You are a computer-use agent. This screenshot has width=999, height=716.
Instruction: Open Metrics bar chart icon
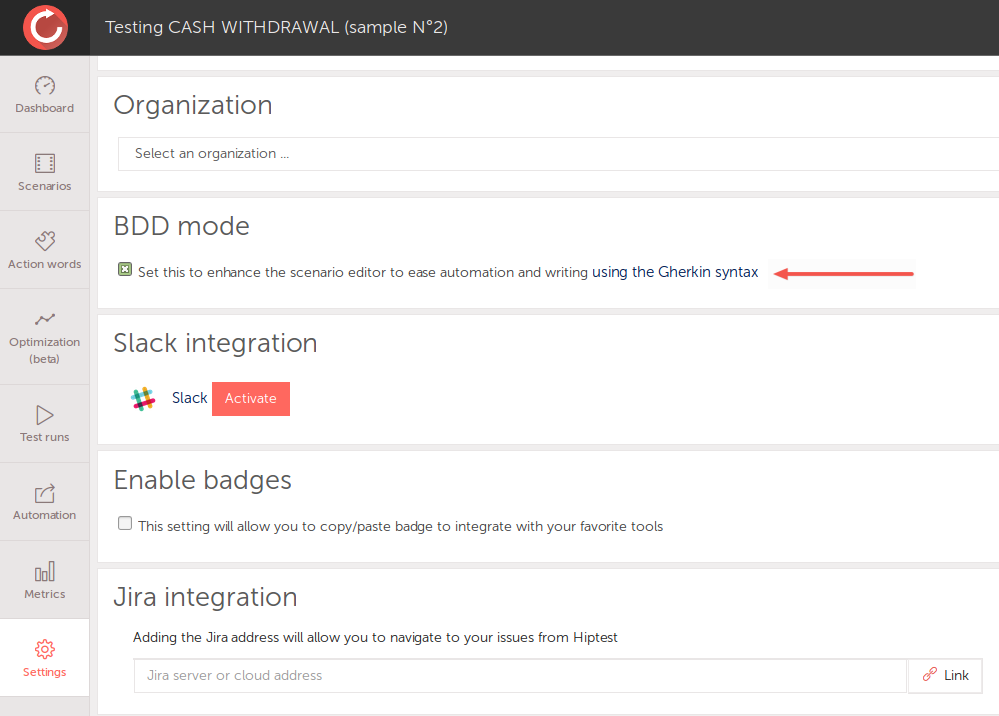[x=45, y=571]
